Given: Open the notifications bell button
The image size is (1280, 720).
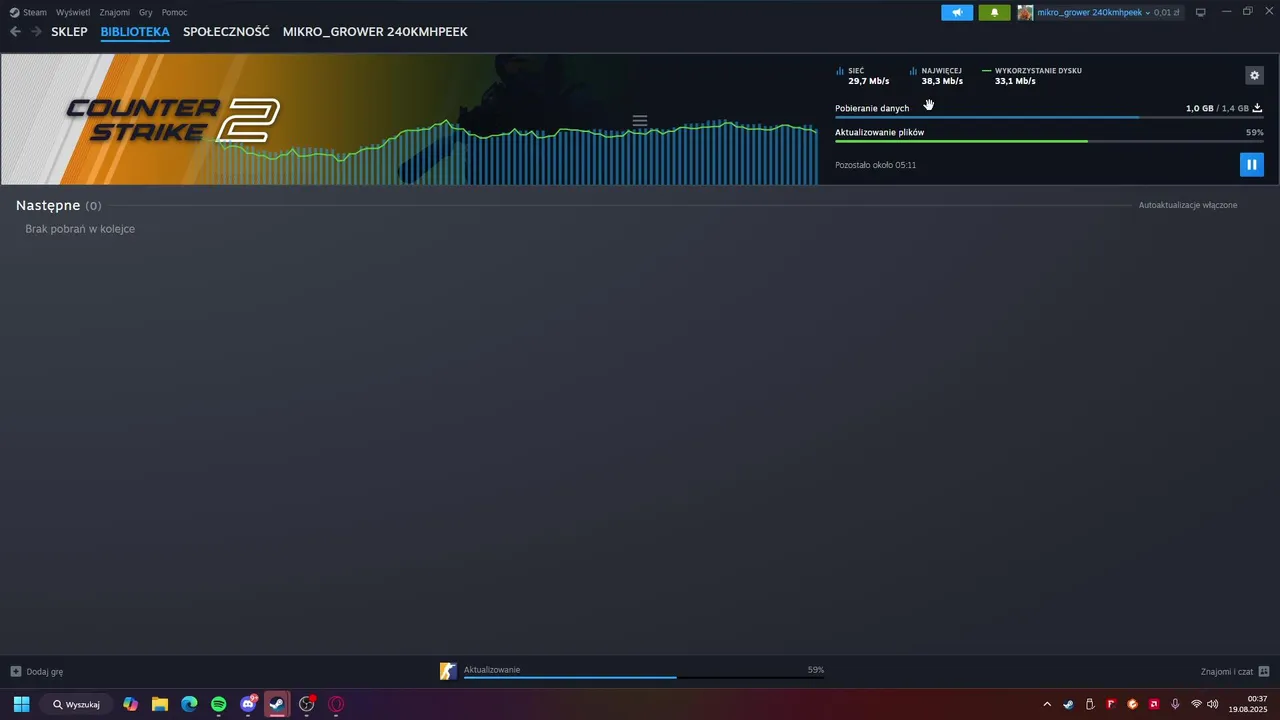Looking at the screenshot, I should click(x=994, y=12).
